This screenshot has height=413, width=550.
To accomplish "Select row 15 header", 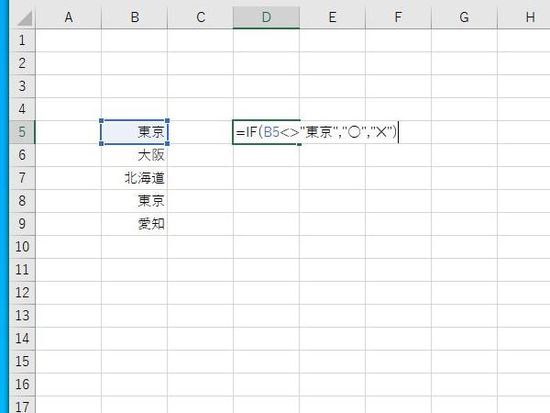I will tap(22, 361).
